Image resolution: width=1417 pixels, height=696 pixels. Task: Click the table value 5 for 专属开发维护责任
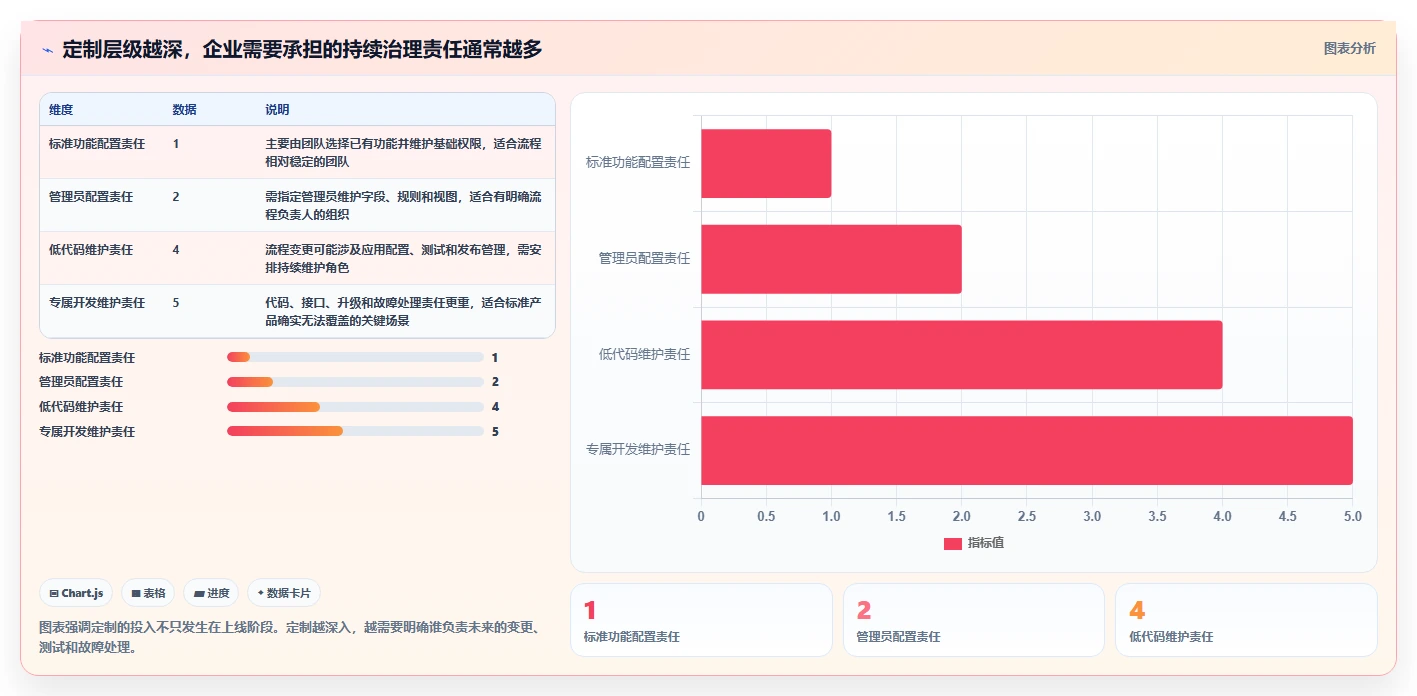(x=176, y=303)
